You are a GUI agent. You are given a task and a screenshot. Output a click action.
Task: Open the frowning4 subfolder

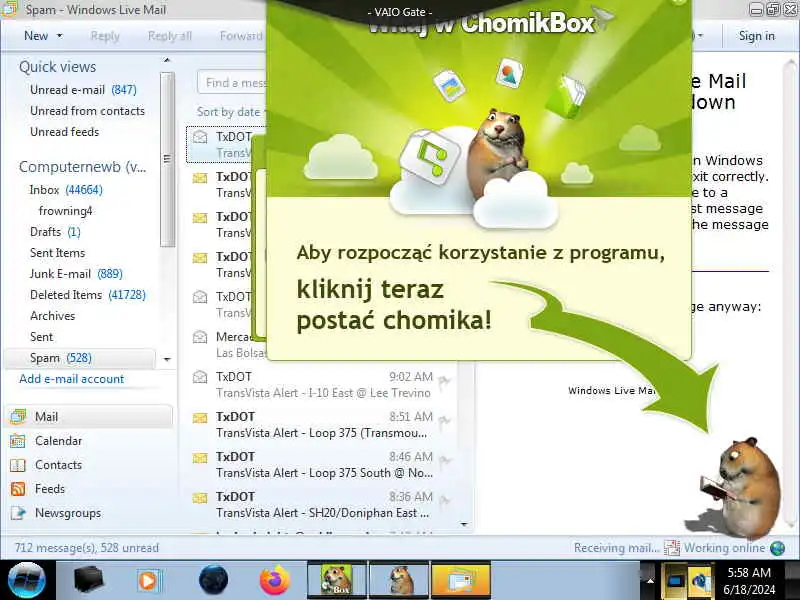point(65,211)
